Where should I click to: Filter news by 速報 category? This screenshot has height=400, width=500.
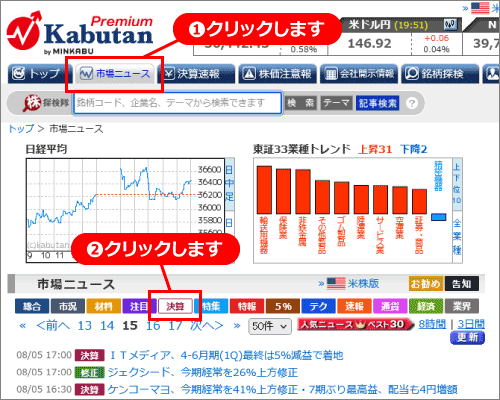click(354, 306)
